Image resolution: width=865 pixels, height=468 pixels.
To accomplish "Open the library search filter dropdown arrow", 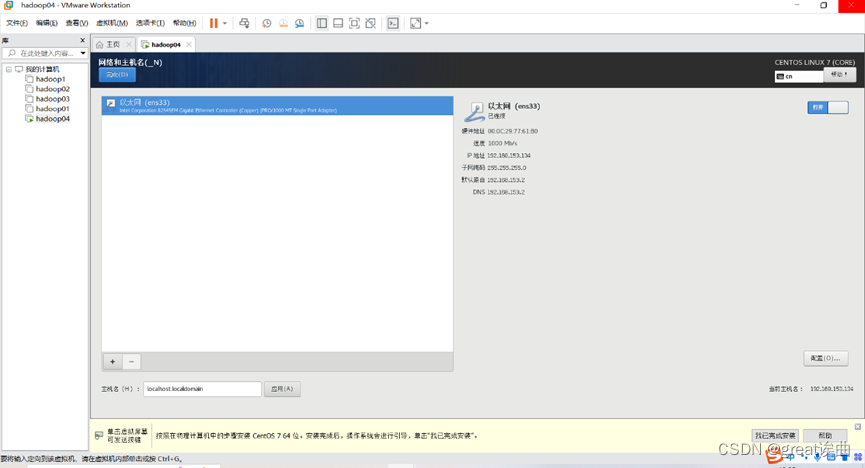I will 83,53.
